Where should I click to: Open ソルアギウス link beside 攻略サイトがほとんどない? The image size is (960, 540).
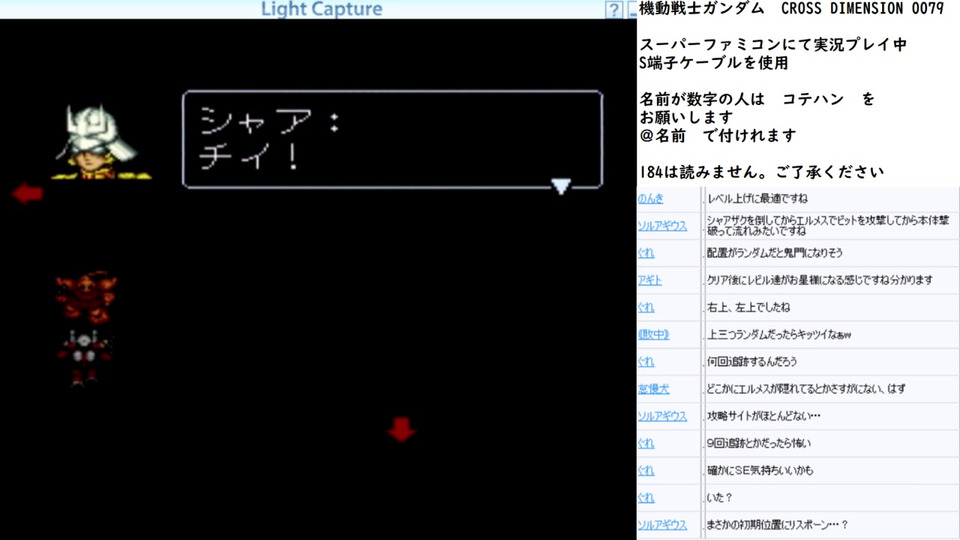pos(662,416)
